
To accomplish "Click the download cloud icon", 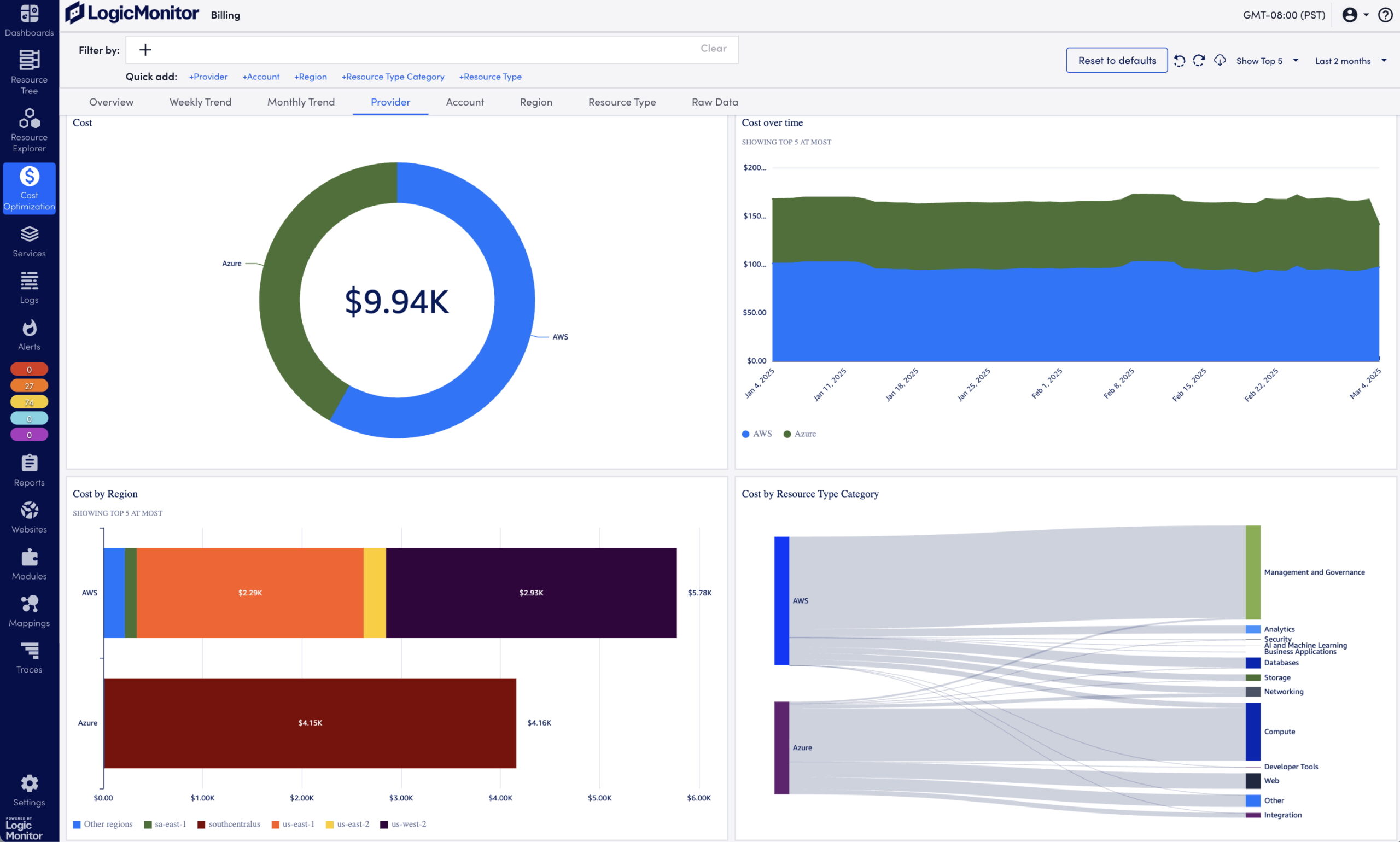I will 1220,60.
